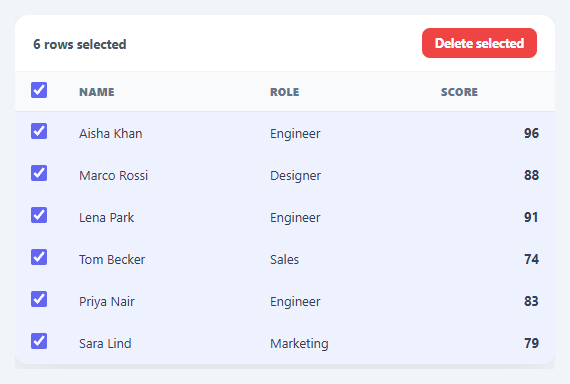Click Aisha Khan's Engineer role cell

[x=295, y=133]
